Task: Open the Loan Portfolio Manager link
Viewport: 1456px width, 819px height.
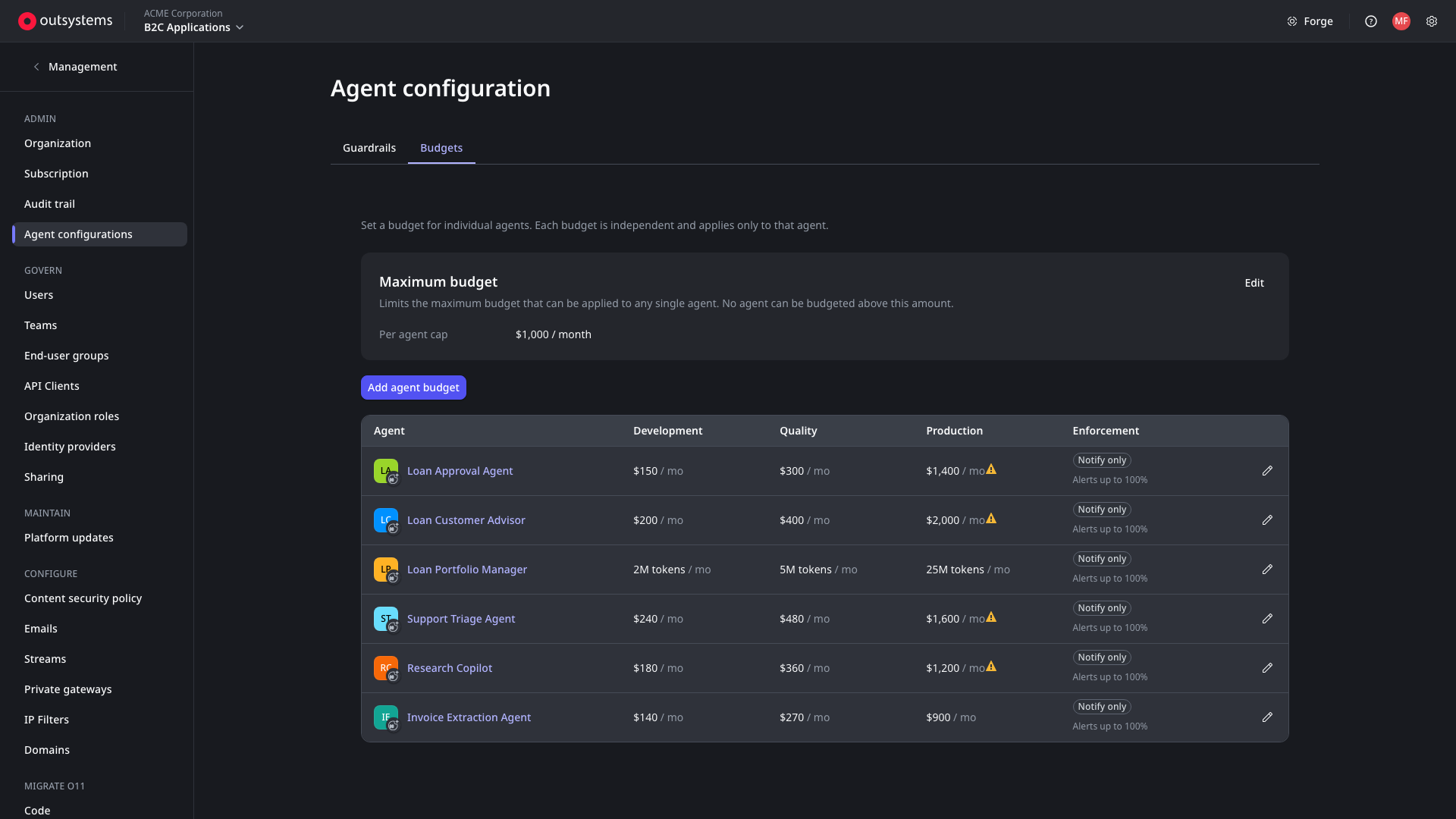Action: point(467,570)
